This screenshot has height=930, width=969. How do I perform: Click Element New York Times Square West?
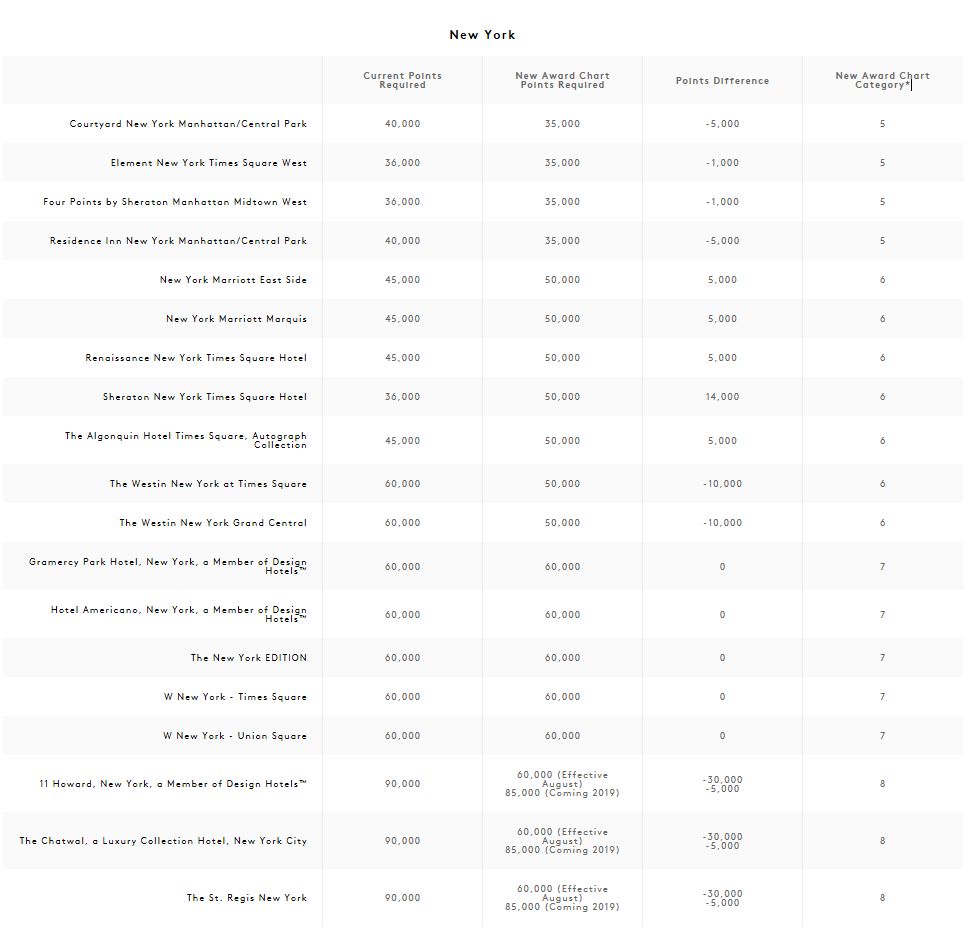(x=209, y=163)
